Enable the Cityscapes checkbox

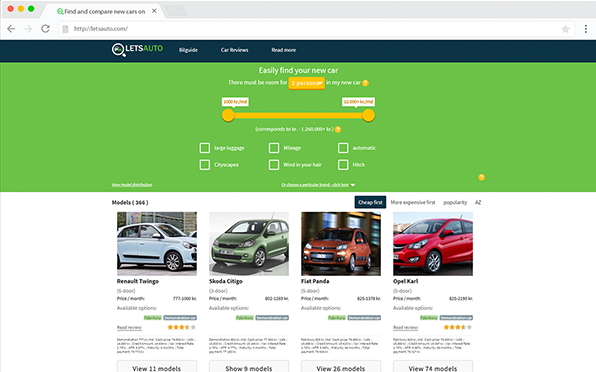204,165
